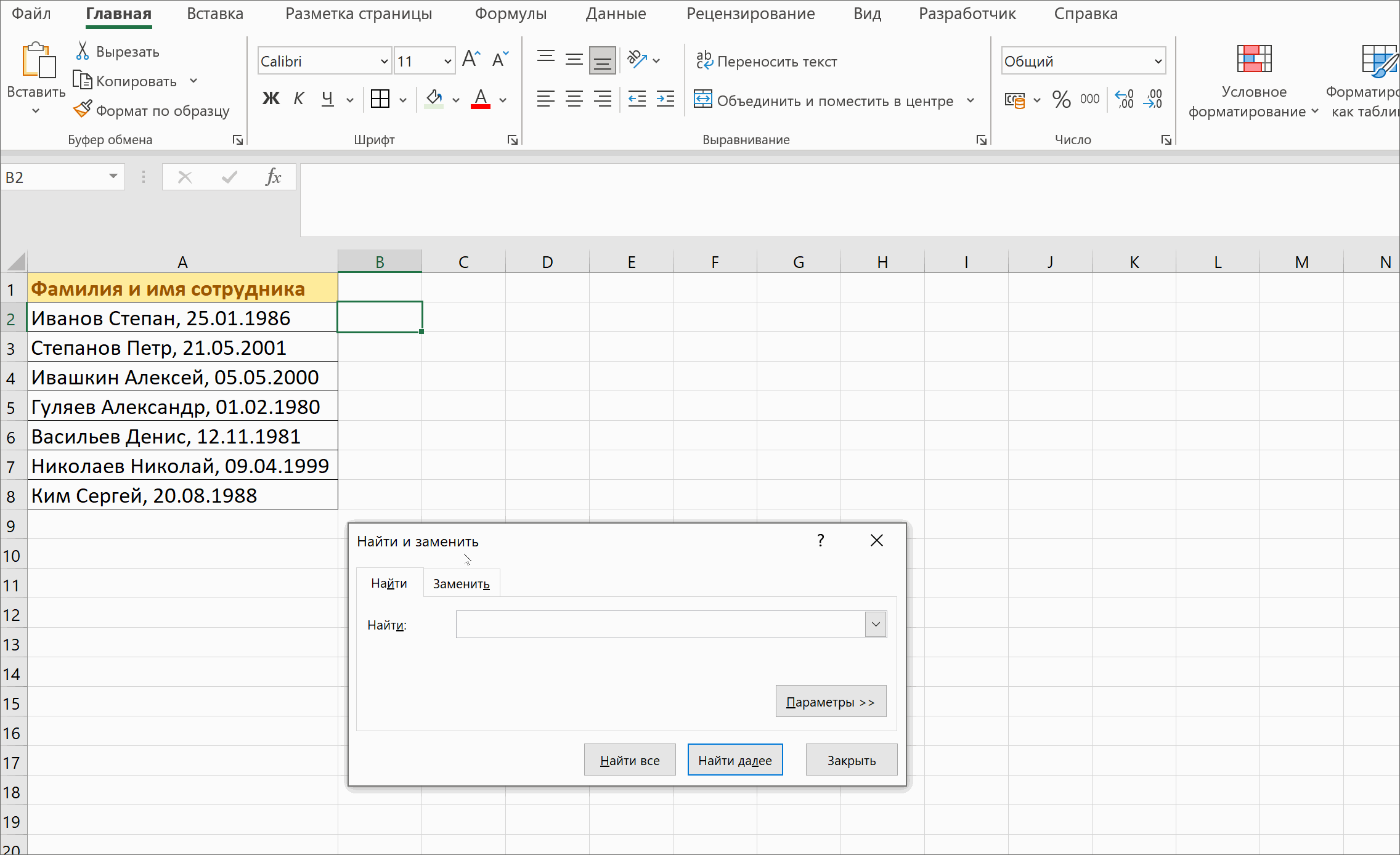
Task: Apply the red font color swatch
Action: click(x=481, y=99)
